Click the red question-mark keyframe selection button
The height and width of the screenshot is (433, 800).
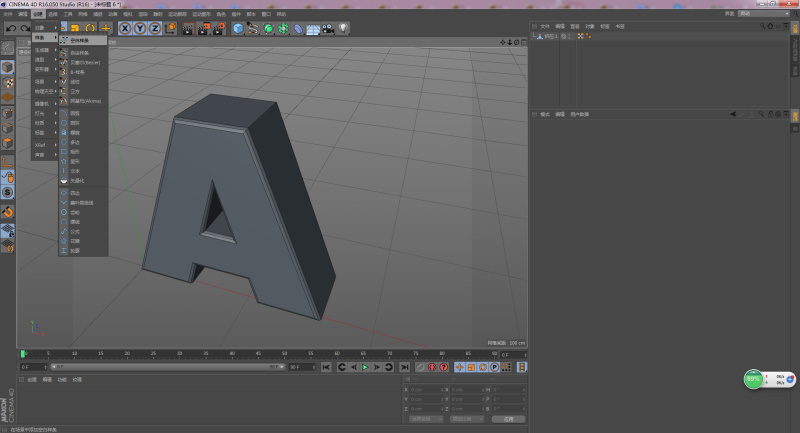(x=444, y=367)
